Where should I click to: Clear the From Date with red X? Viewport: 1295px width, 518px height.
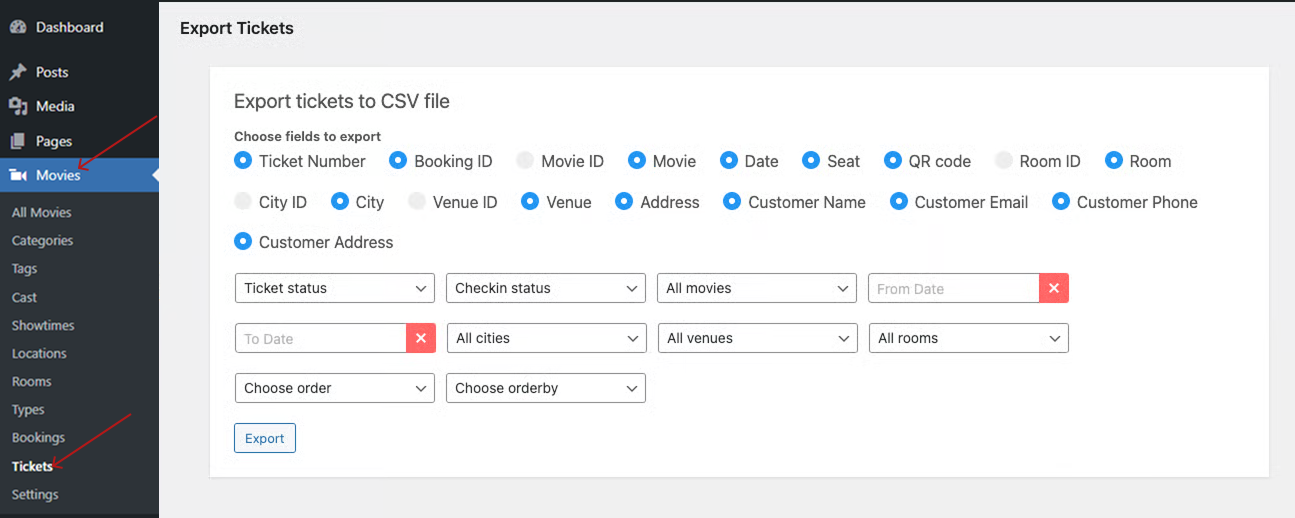pos(1054,288)
